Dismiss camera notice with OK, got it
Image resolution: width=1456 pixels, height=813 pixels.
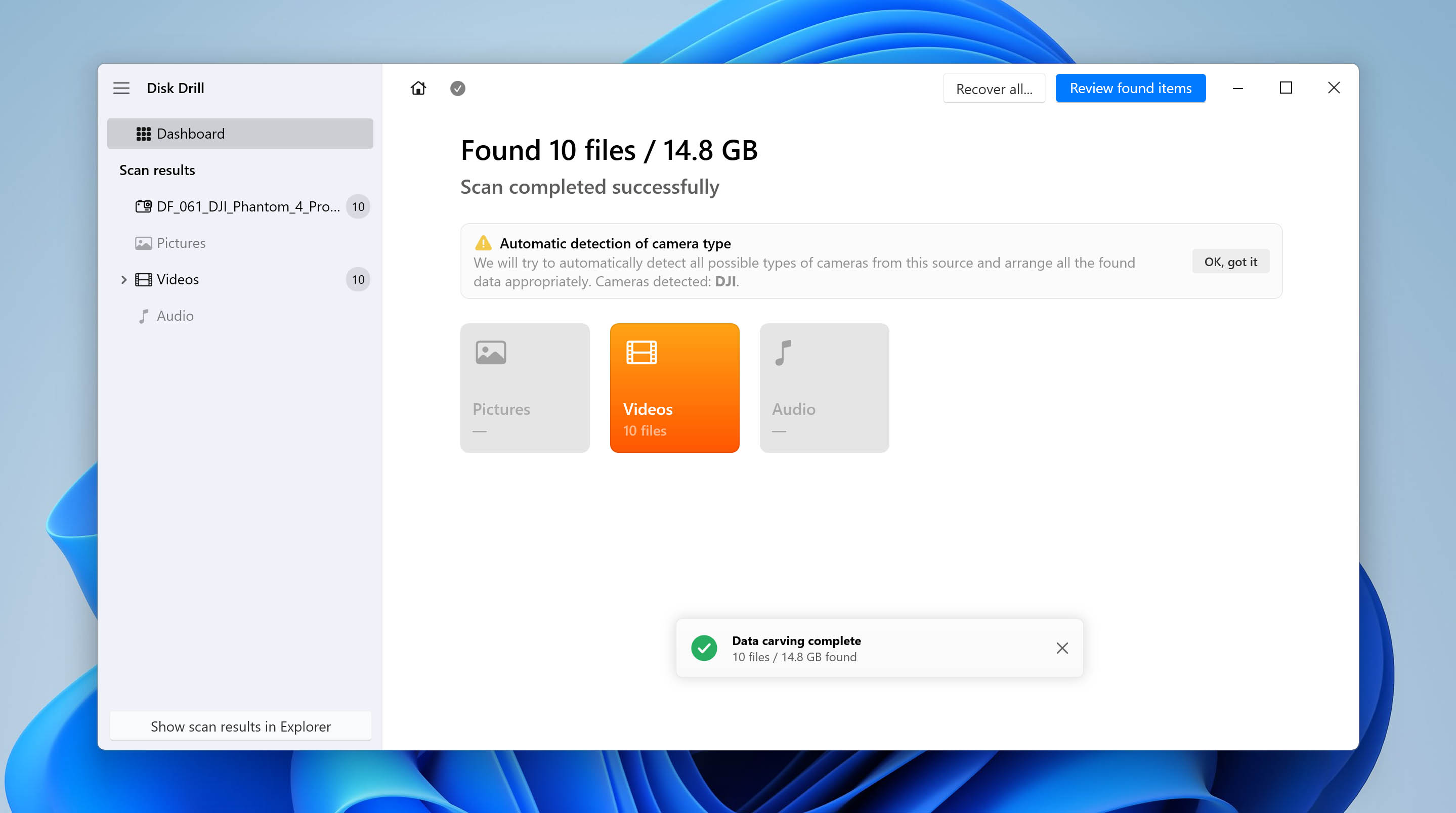tap(1230, 261)
